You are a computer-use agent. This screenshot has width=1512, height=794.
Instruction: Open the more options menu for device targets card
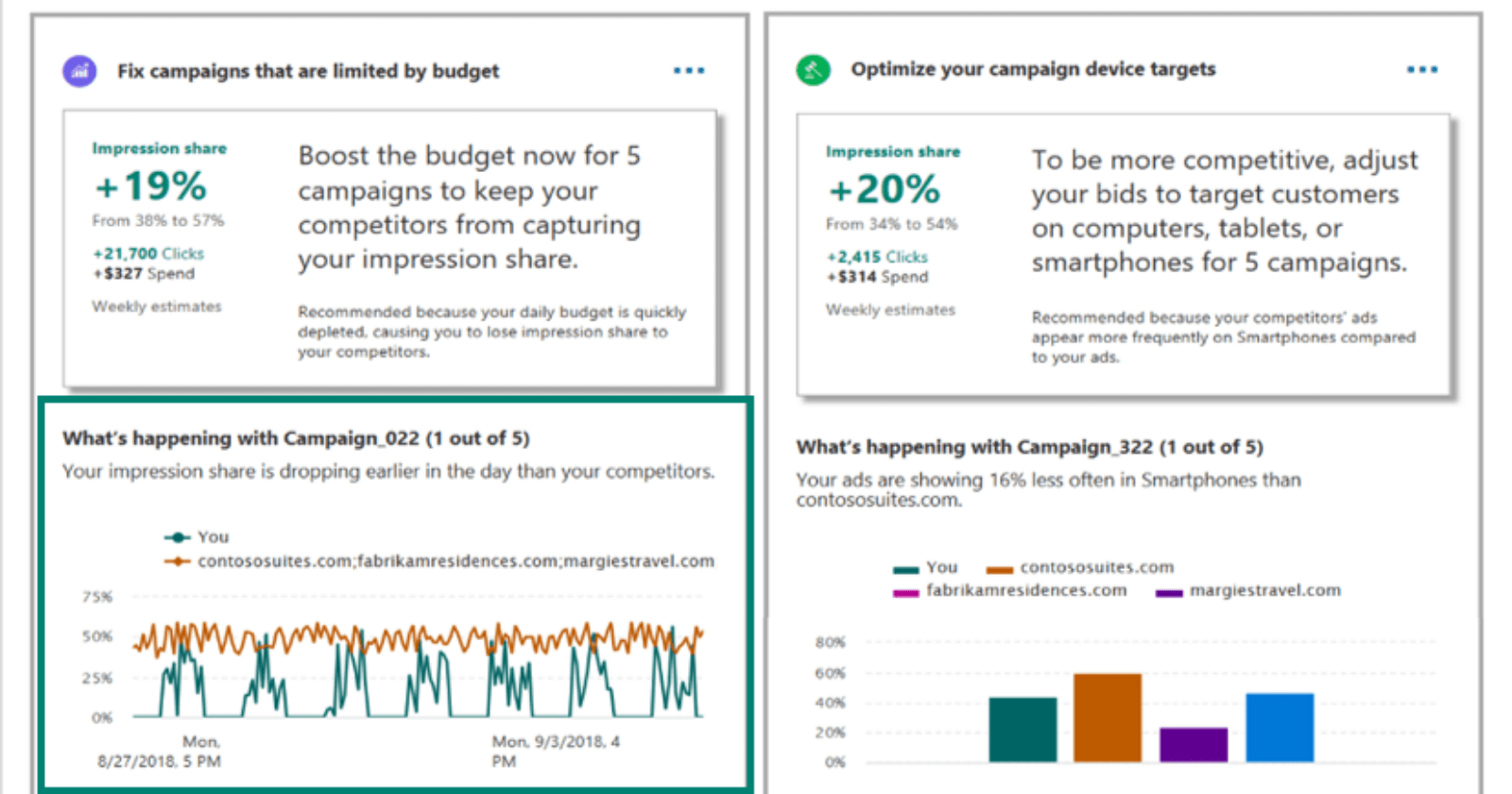[x=1422, y=69]
